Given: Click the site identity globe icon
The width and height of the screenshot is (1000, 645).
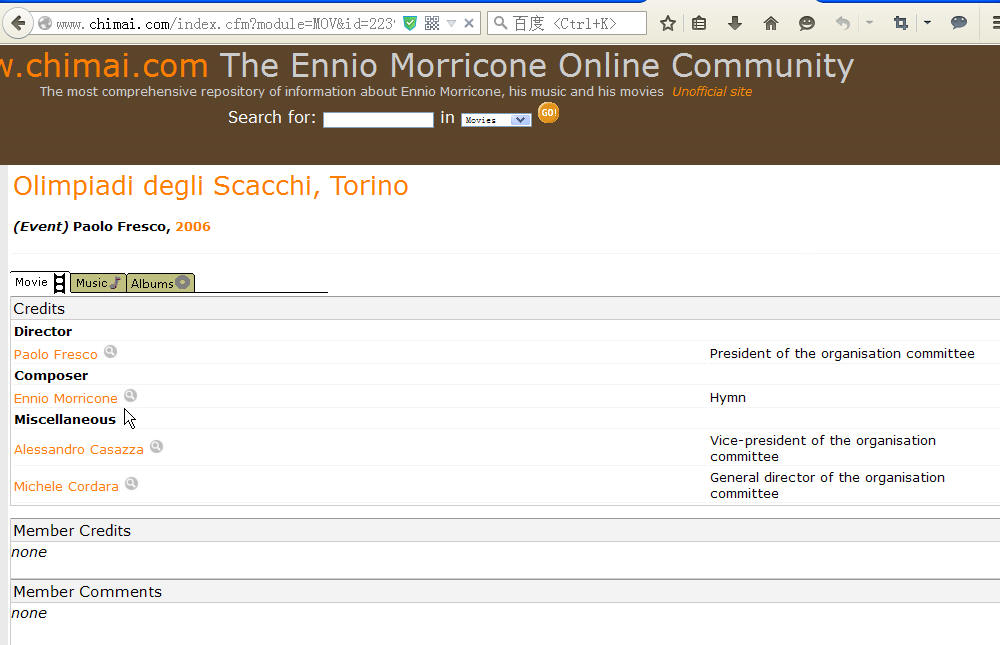Looking at the screenshot, I should tap(45, 24).
